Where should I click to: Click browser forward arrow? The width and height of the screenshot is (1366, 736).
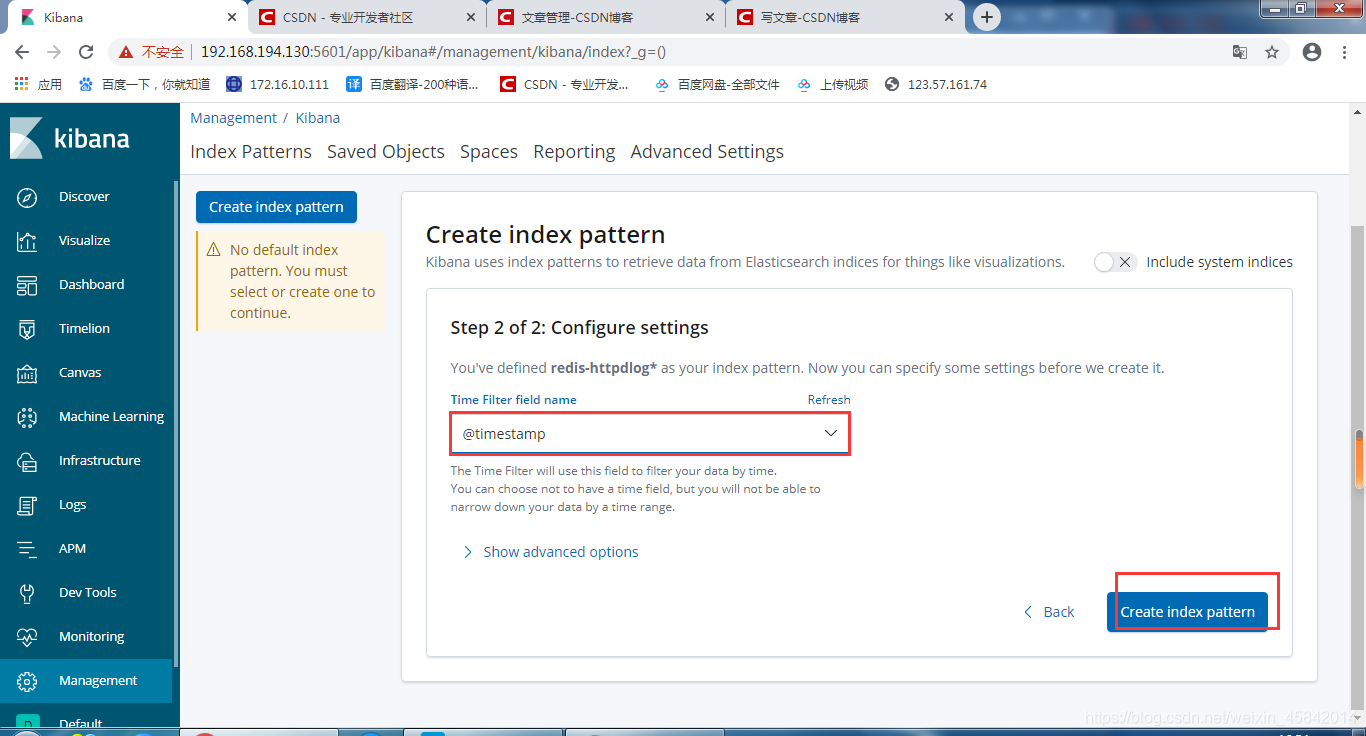click(54, 52)
